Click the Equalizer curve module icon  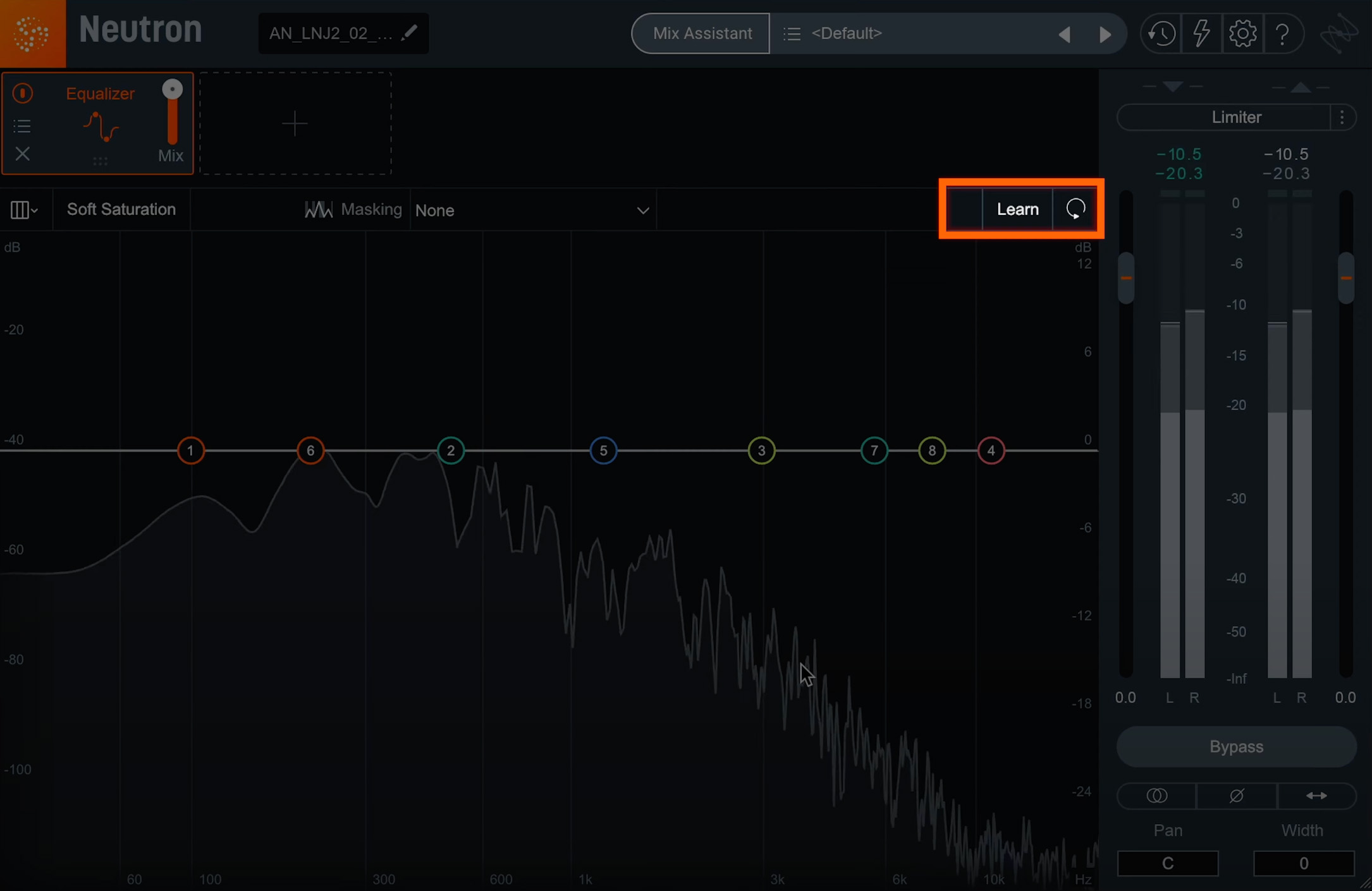101,126
